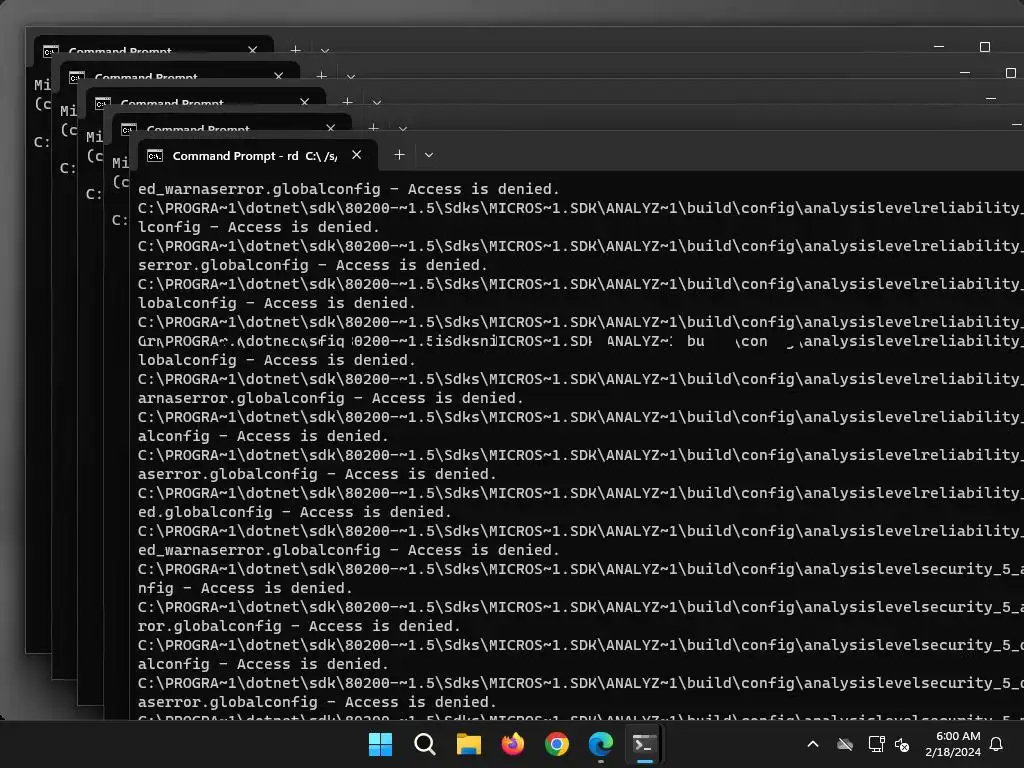Open a new tab in the front Command Prompt window
This screenshot has width=1024, height=768.
coord(399,155)
